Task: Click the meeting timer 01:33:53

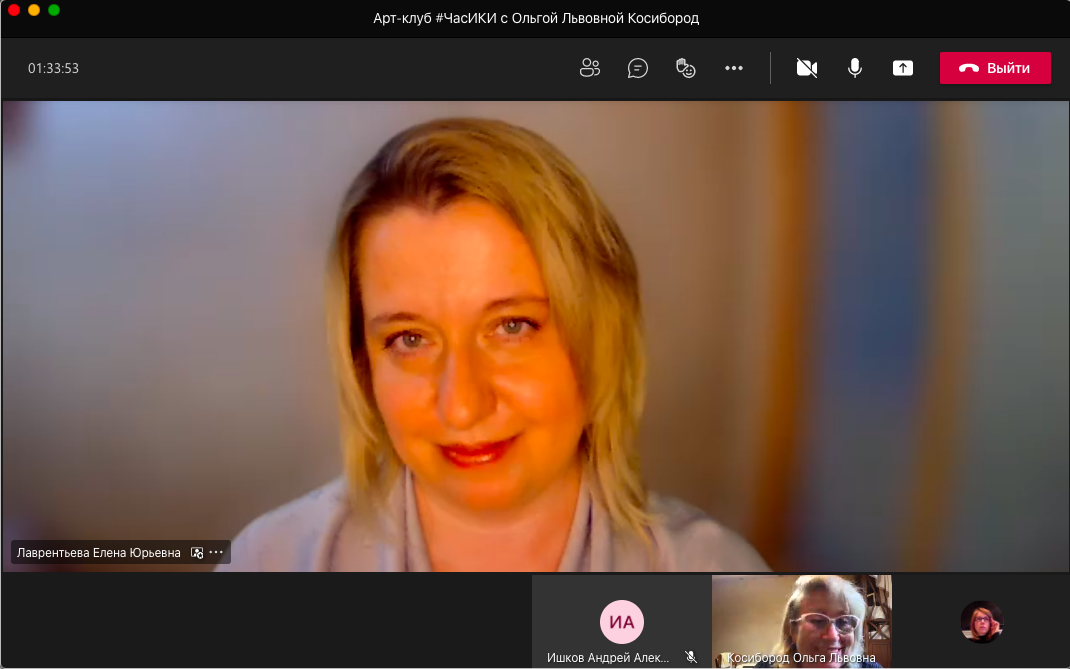Action: coord(53,69)
